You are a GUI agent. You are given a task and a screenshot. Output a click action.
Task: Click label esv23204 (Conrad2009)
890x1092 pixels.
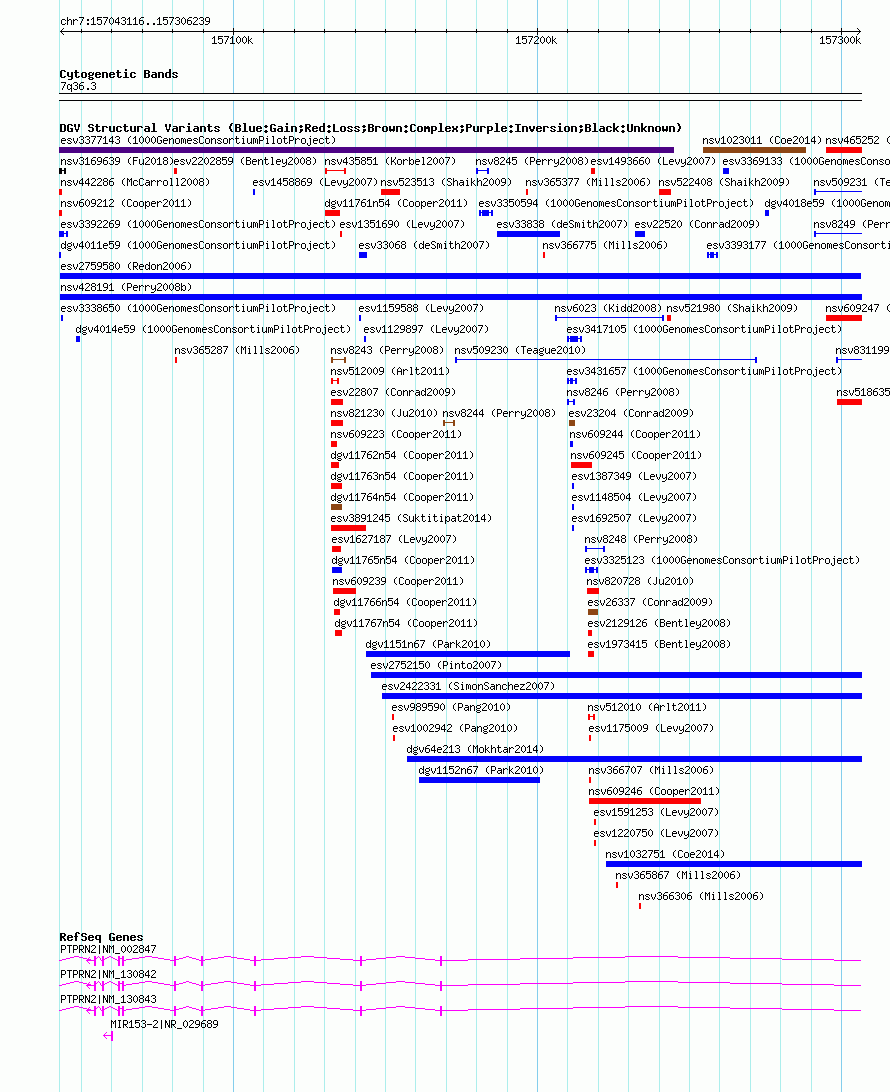tap(631, 413)
